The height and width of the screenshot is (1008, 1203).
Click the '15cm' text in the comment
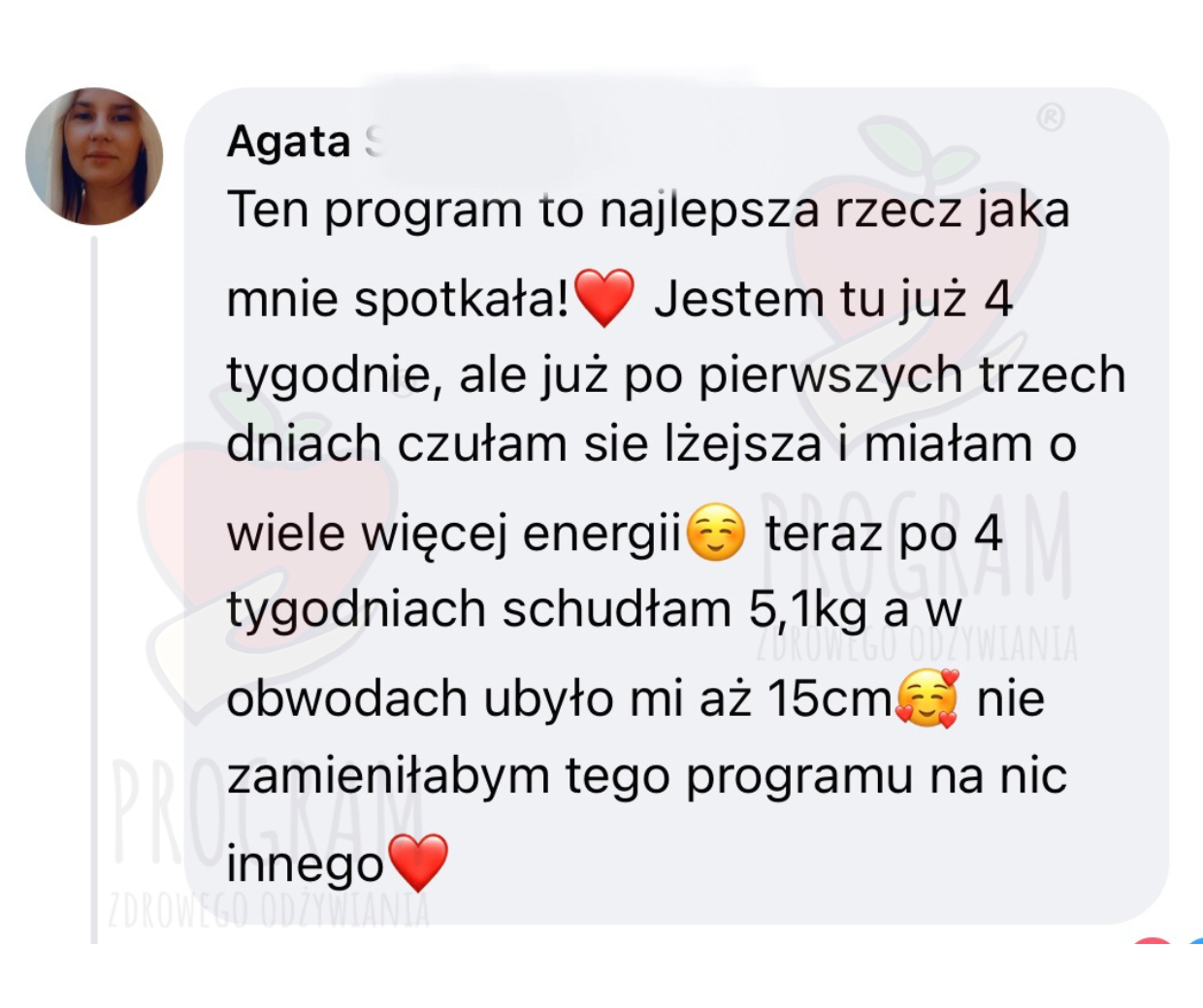(x=830, y=698)
